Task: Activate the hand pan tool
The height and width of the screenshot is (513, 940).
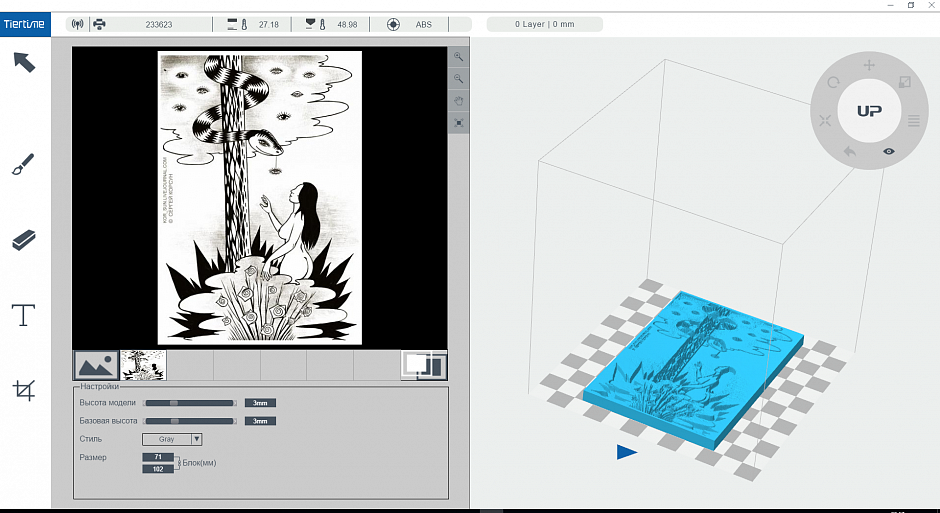Action: [459, 101]
